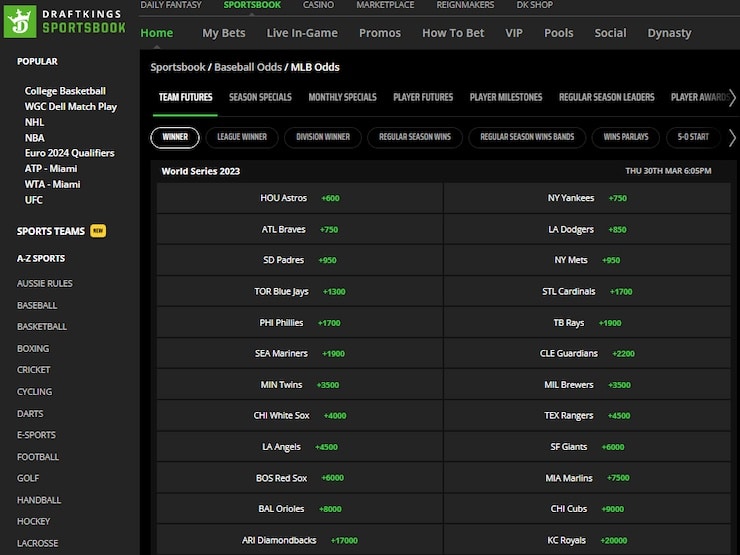The height and width of the screenshot is (555, 740).
Task: Select NY Mets +950 outcome
Action: coord(587,260)
